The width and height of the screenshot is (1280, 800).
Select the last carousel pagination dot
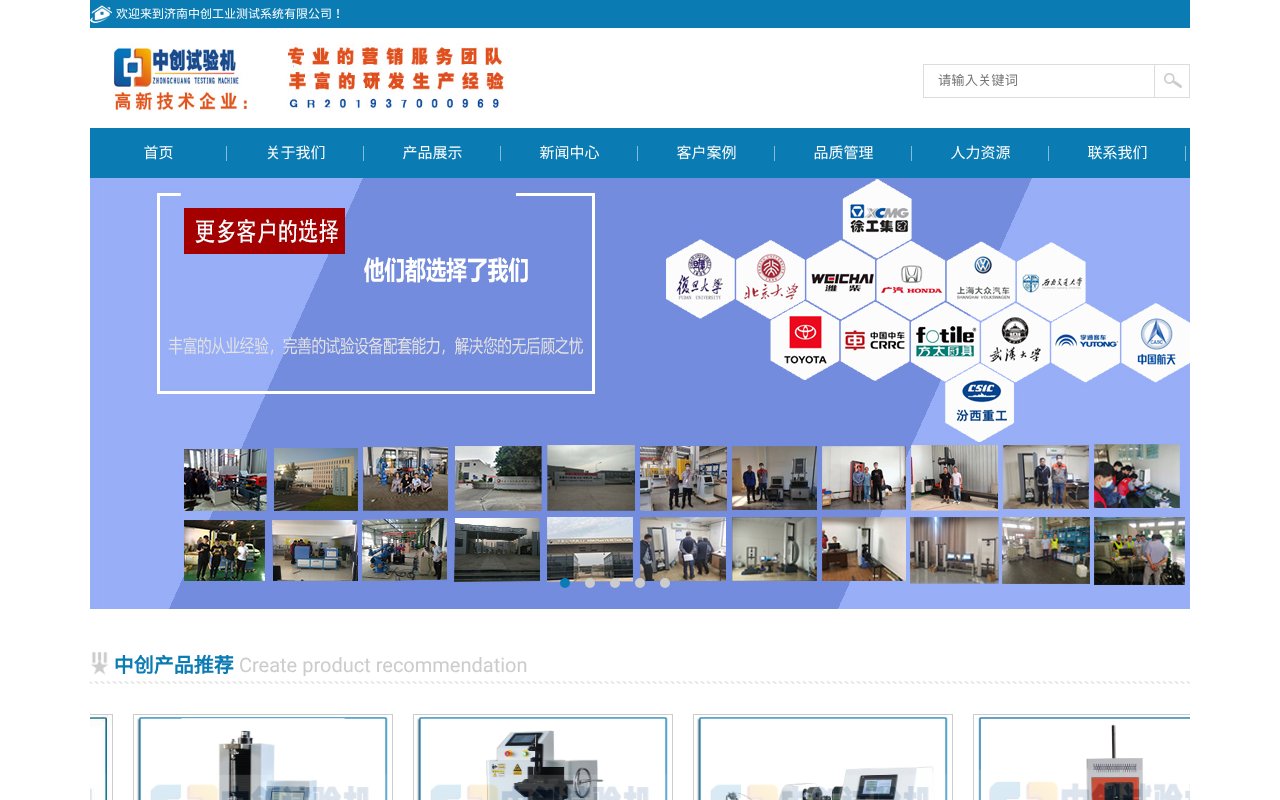pos(665,582)
